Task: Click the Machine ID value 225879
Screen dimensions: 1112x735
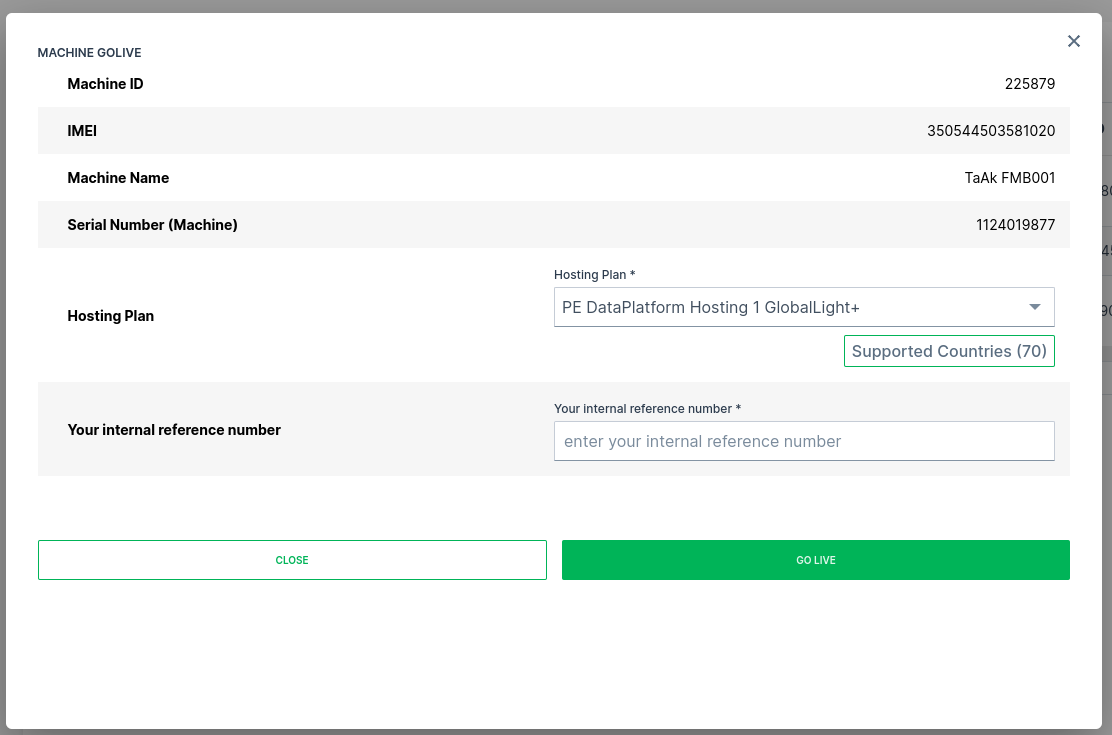Action: (x=1029, y=84)
